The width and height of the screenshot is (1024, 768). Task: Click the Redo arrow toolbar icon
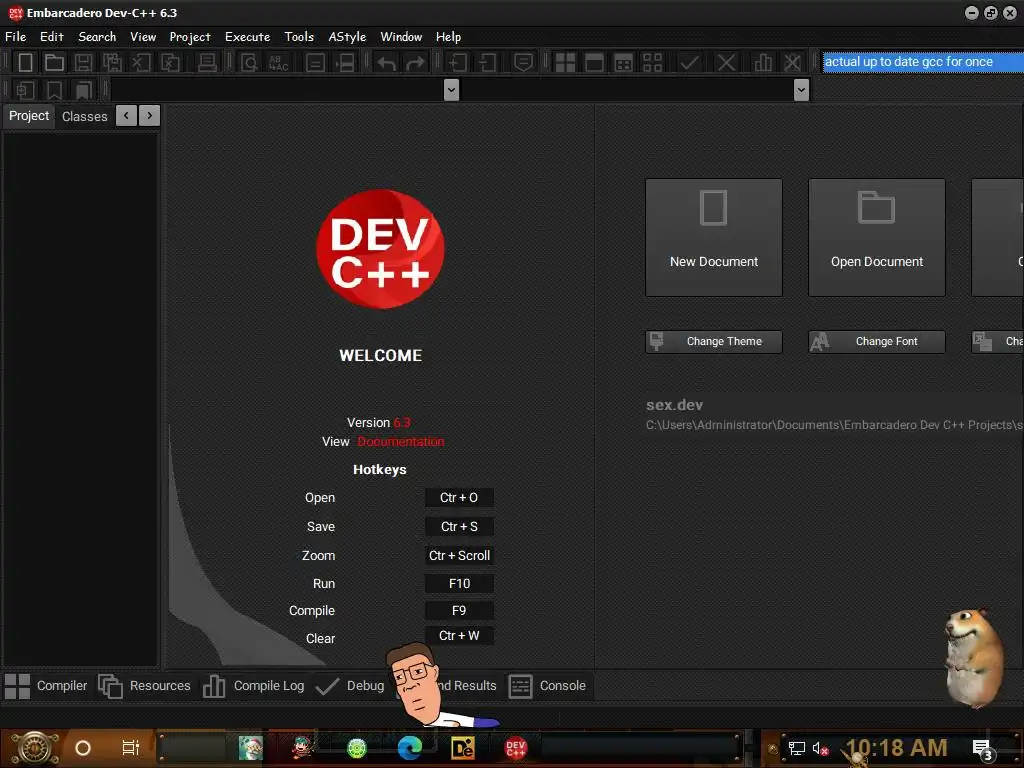(x=415, y=63)
